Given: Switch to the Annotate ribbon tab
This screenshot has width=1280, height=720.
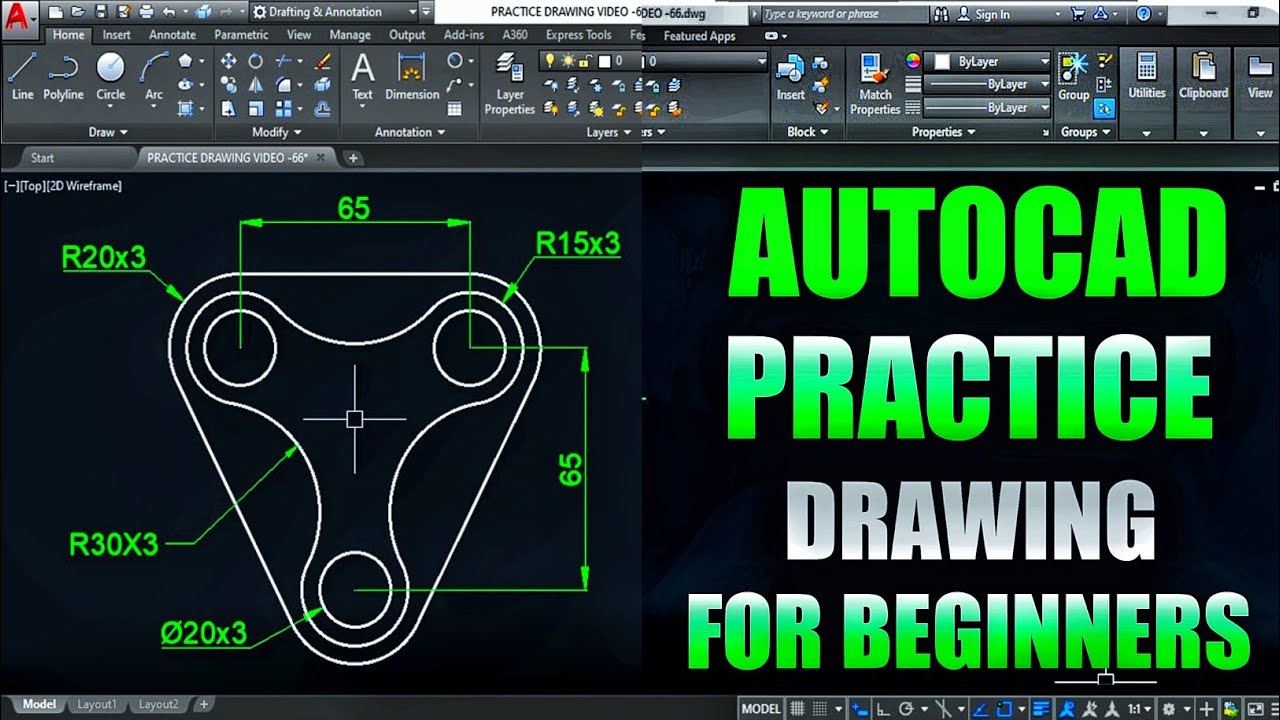Looking at the screenshot, I should point(172,35).
